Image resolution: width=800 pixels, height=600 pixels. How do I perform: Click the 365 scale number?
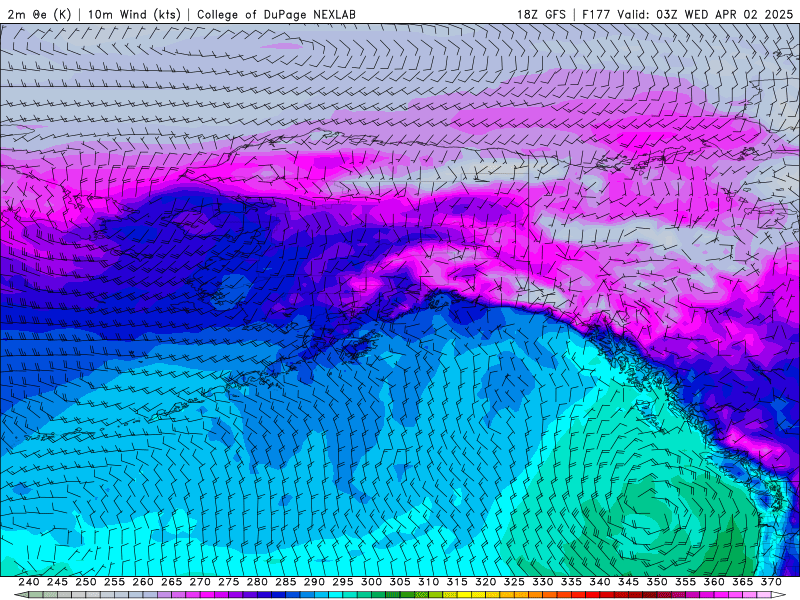point(743,582)
